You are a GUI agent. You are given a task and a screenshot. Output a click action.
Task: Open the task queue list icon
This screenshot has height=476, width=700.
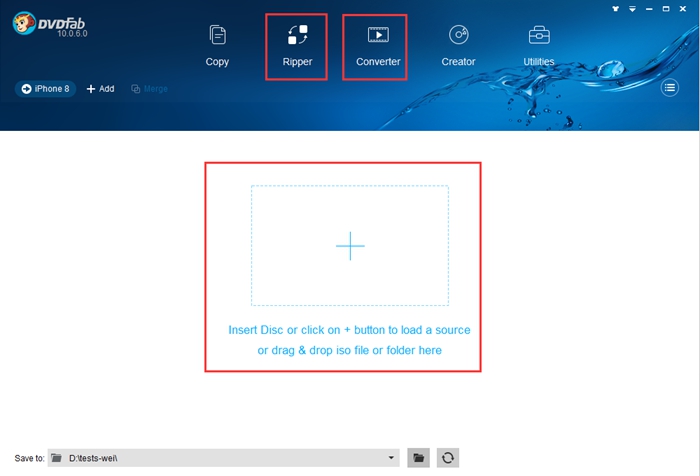670,88
